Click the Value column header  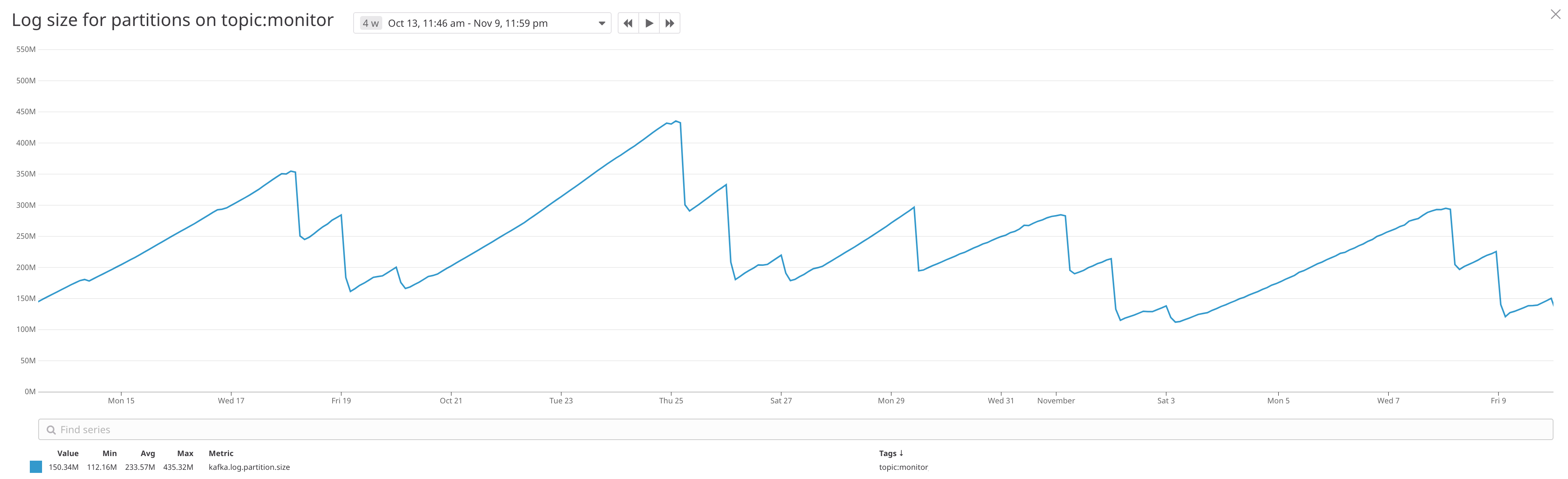(x=68, y=453)
